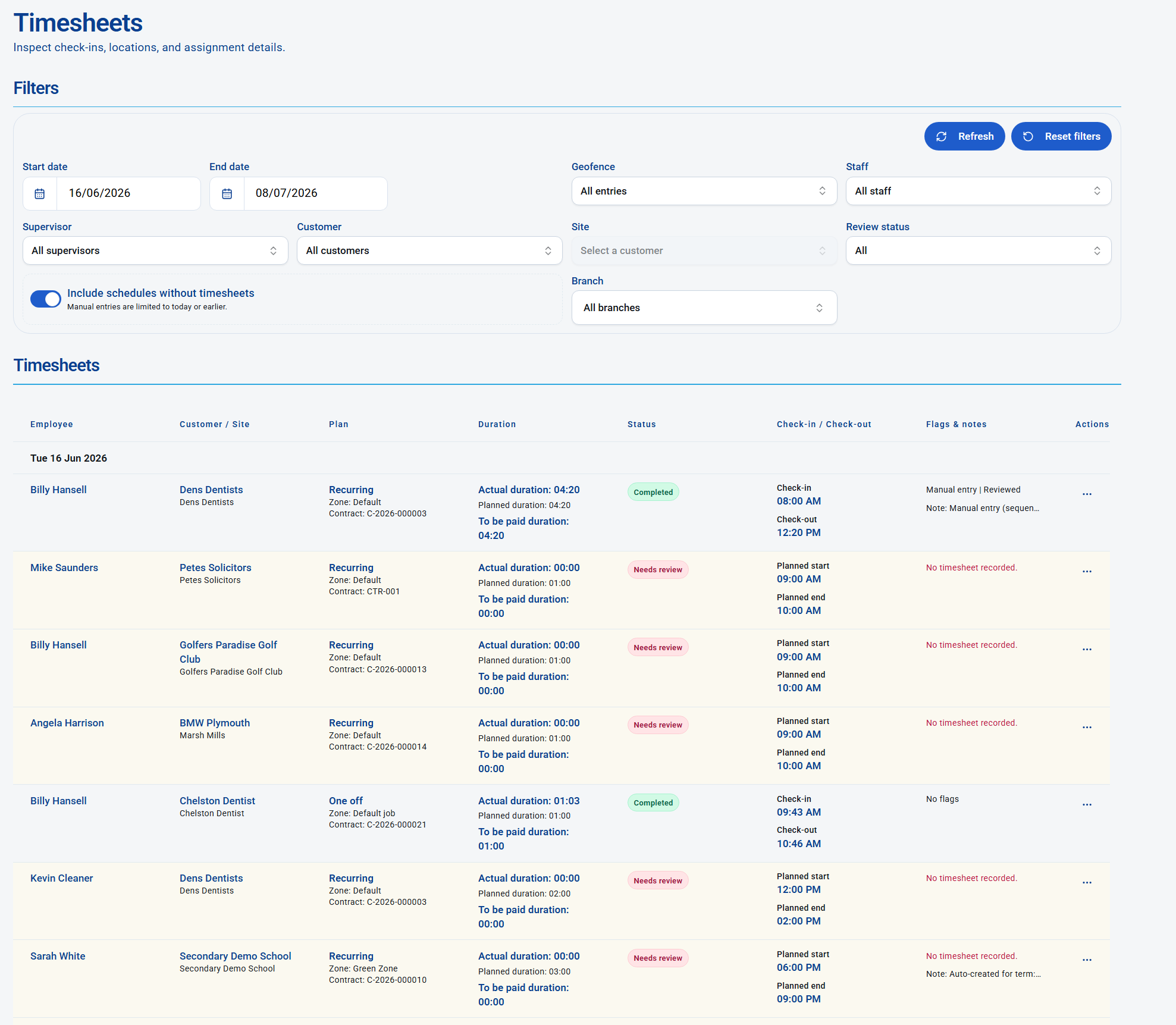Viewport: 1176px width, 1025px height.
Task: Open actions menu for Kevin Cleaner row
Action: pyautogui.click(x=1087, y=883)
